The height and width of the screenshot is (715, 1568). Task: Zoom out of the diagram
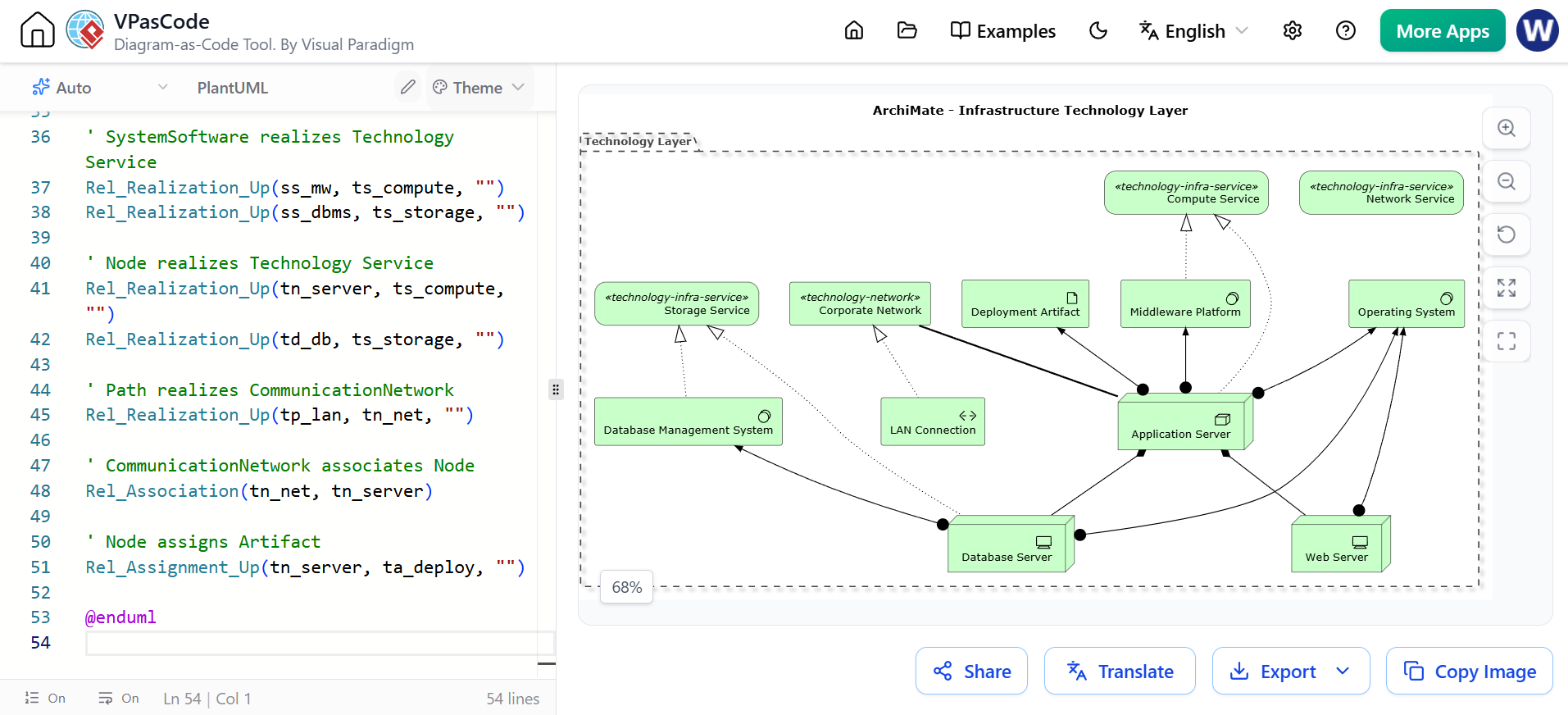point(1507,181)
